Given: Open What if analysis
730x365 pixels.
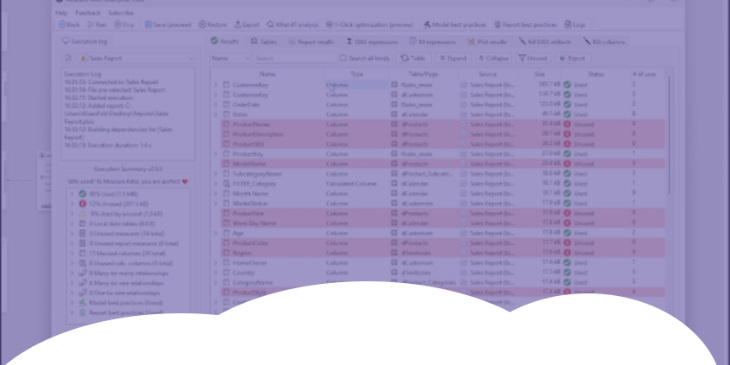Looking at the screenshot, I should tap(293, 25).
